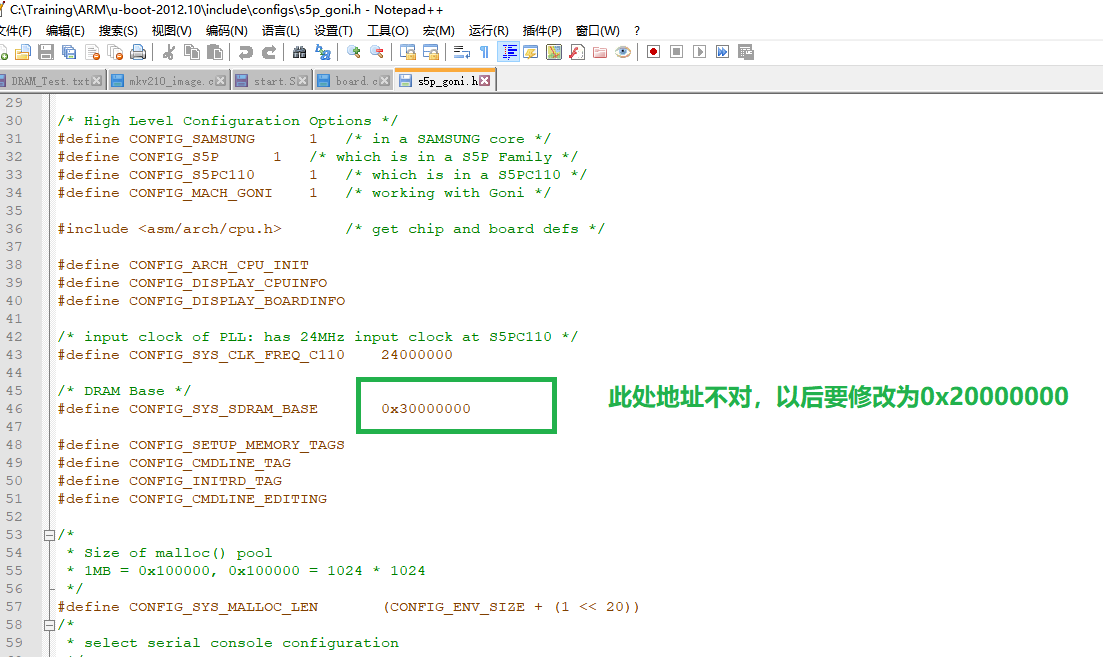Screen dimensions: 1103x657
Task: Toggle the Indent Guide icon
Action: click(x=509, y=52)
